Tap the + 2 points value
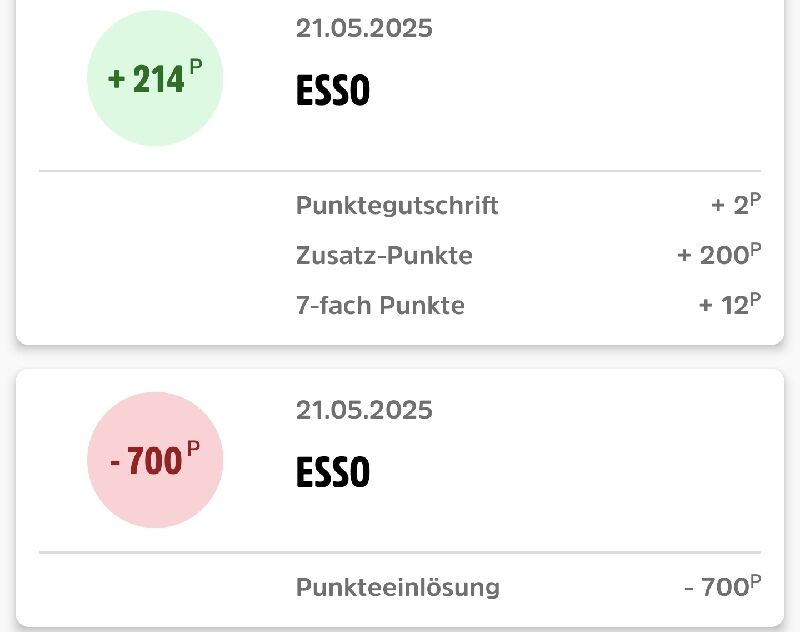Image resolution: width=800 pixels, height=632 pixels. (x=736, y=204)
